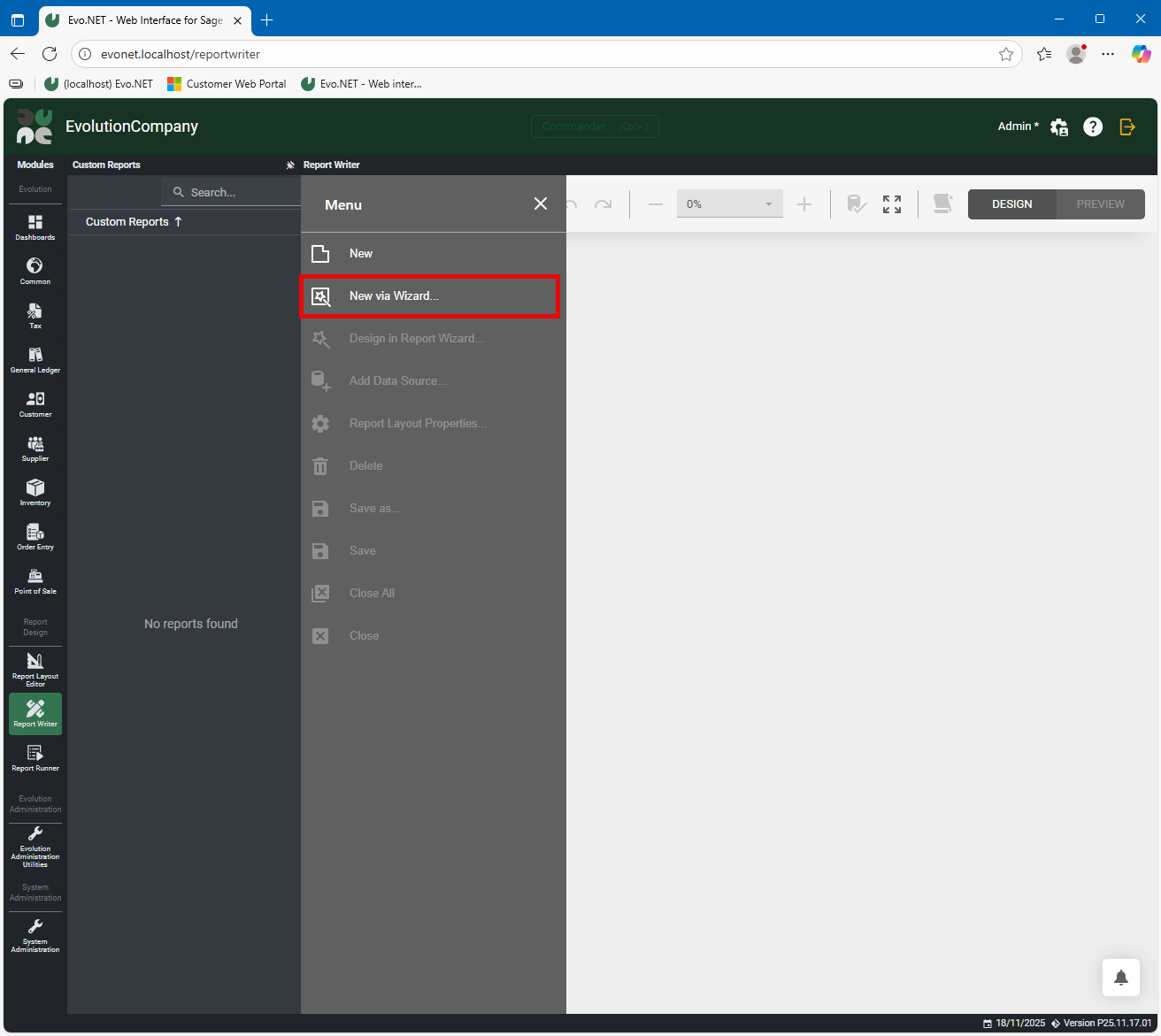
Task: Select the Inventory module icon
Action: pos(35,492)
